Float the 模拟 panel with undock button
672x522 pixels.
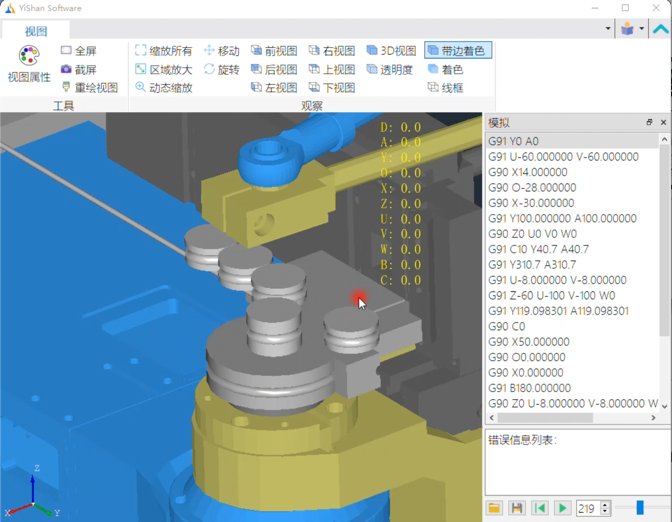649,122
